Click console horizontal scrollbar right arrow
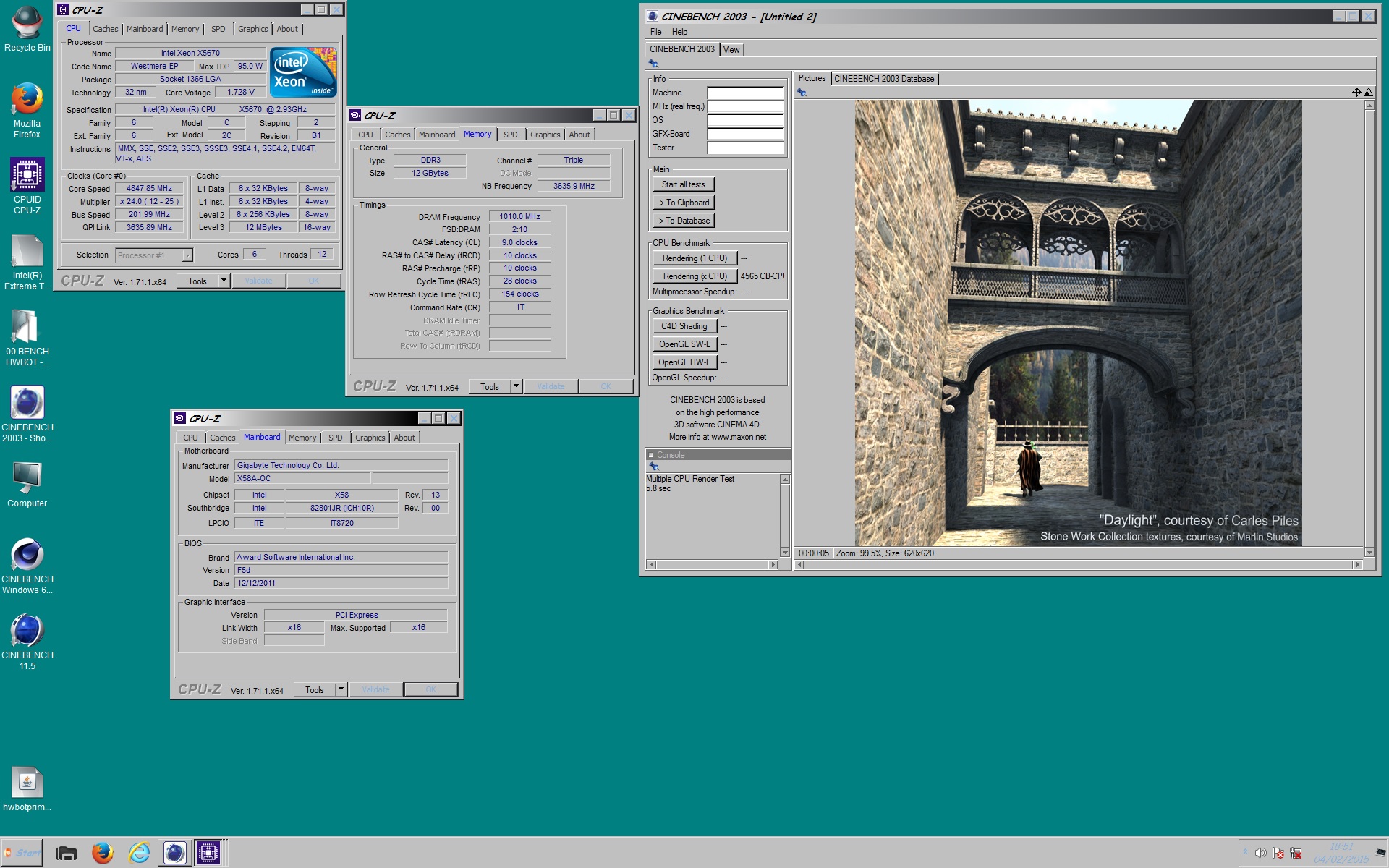Screen dimensions: 1389x868 pyautogui.click(x=773, y=564)
